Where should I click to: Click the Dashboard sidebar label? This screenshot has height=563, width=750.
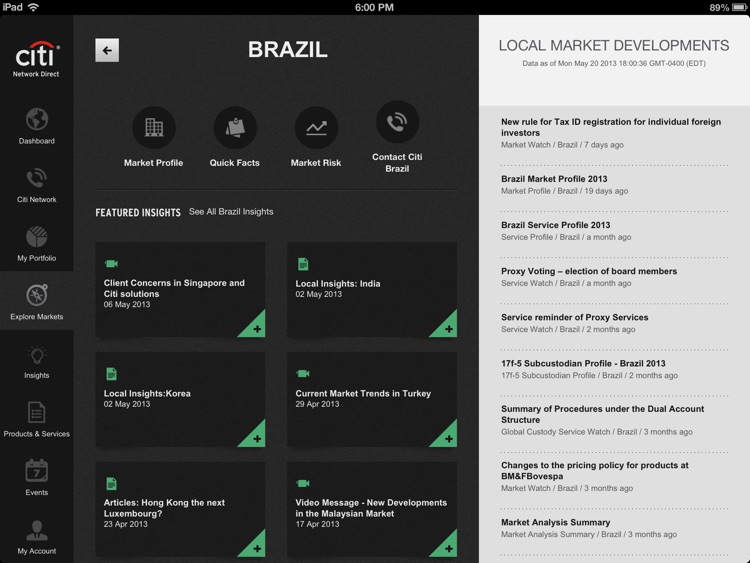point(37,141)
